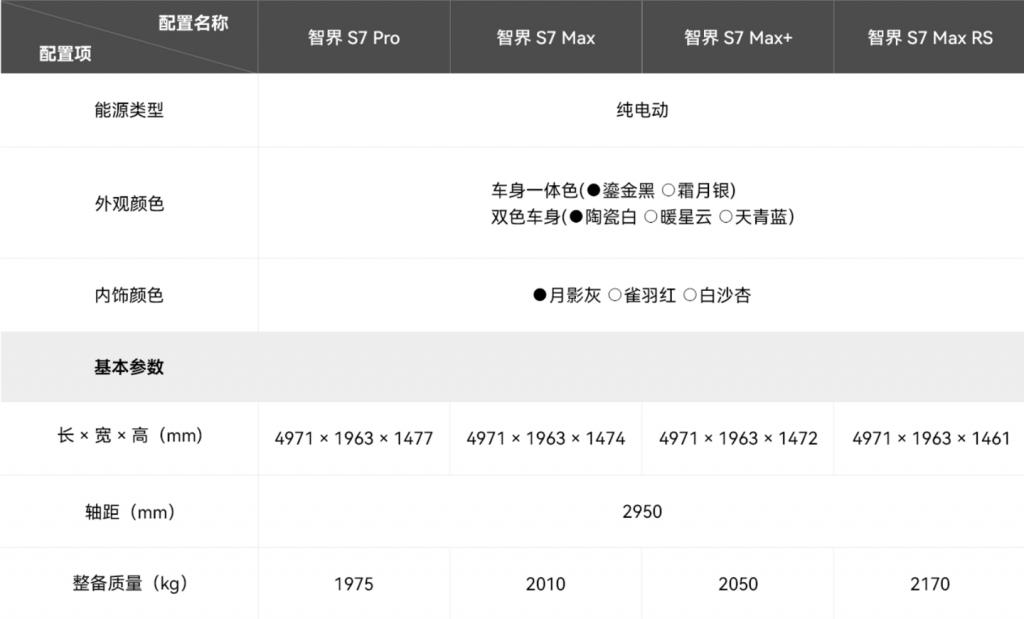Image resolution: width=1024 pixels, height=619 pixels.
Task: Choose the 雀羽红 interior color
Action: (642, 295)
